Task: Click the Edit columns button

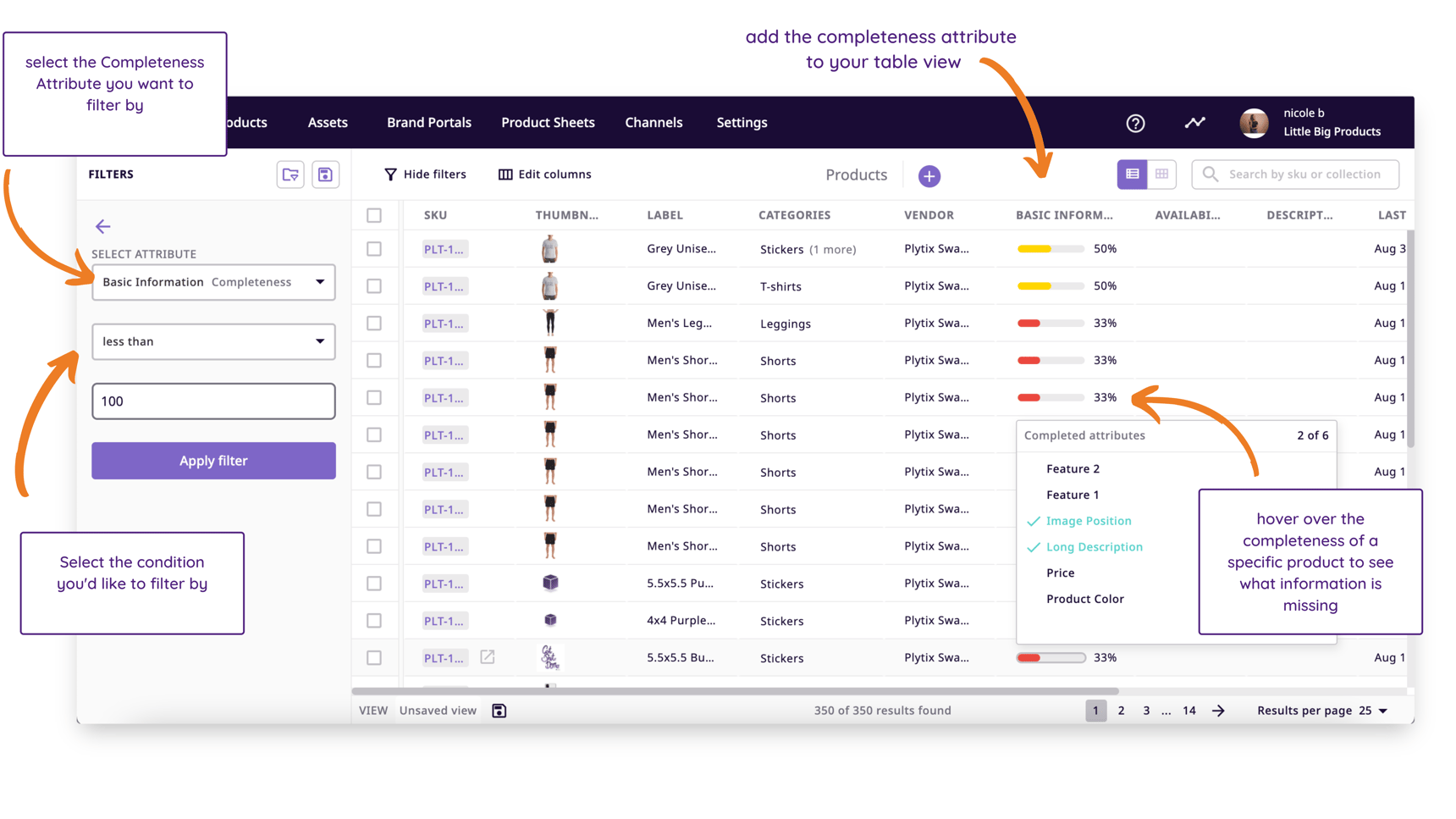Action: [x=545, y=174]
